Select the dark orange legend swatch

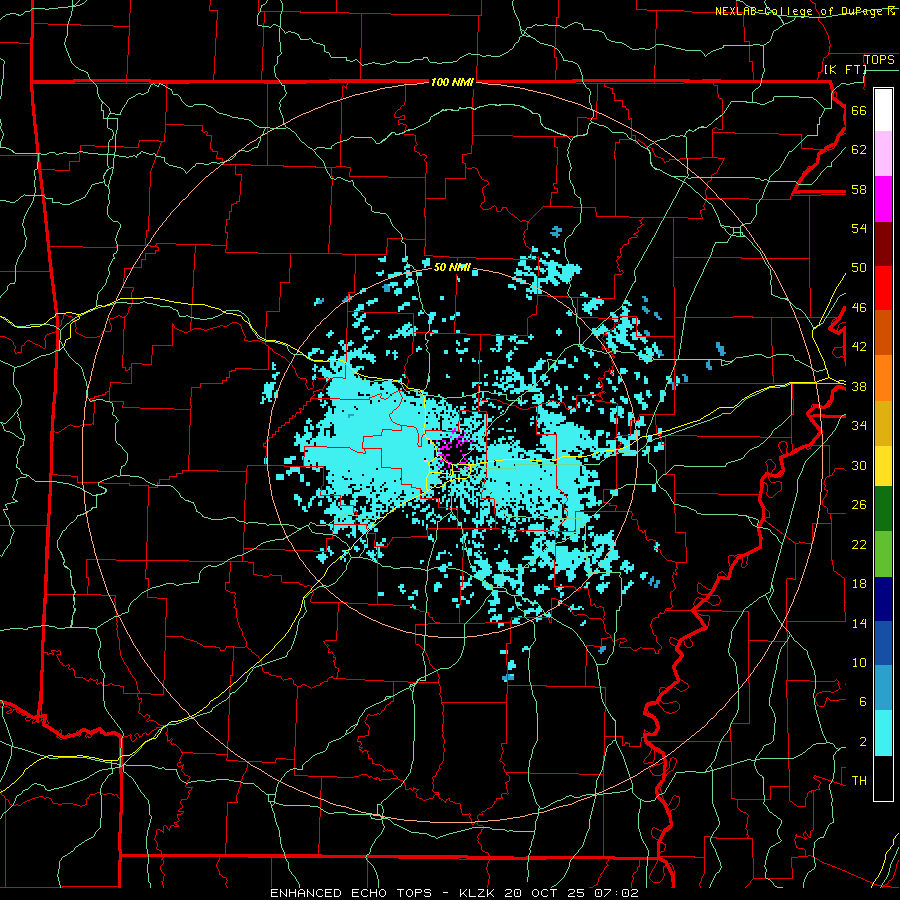pos(883,333)
